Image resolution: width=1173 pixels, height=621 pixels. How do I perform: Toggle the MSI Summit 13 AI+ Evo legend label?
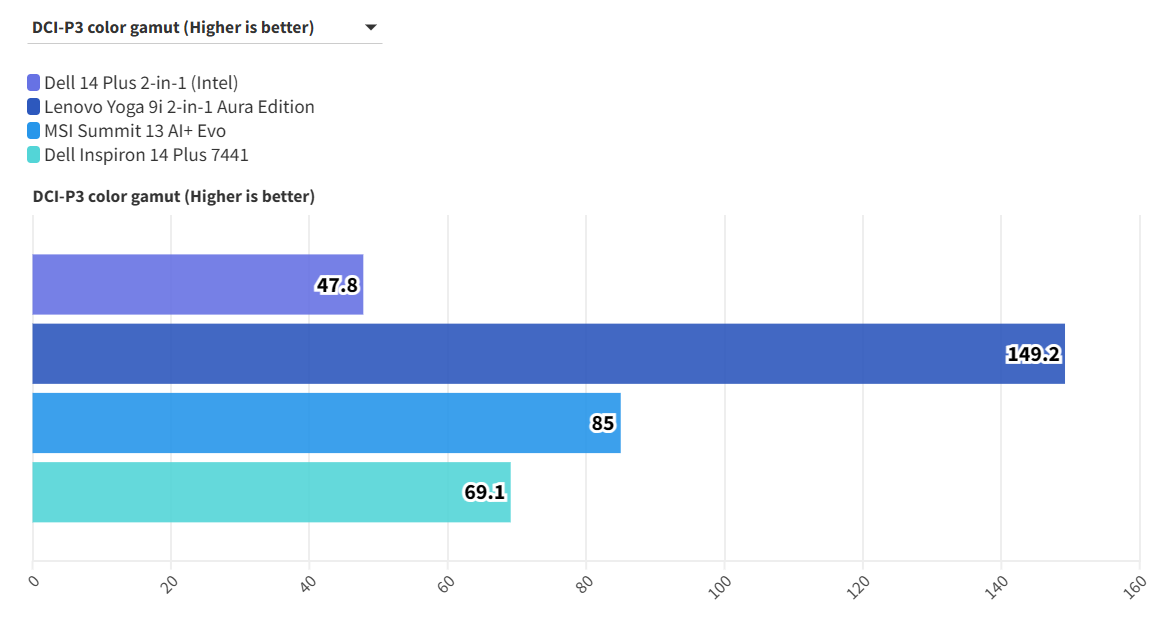pos(135,131)
